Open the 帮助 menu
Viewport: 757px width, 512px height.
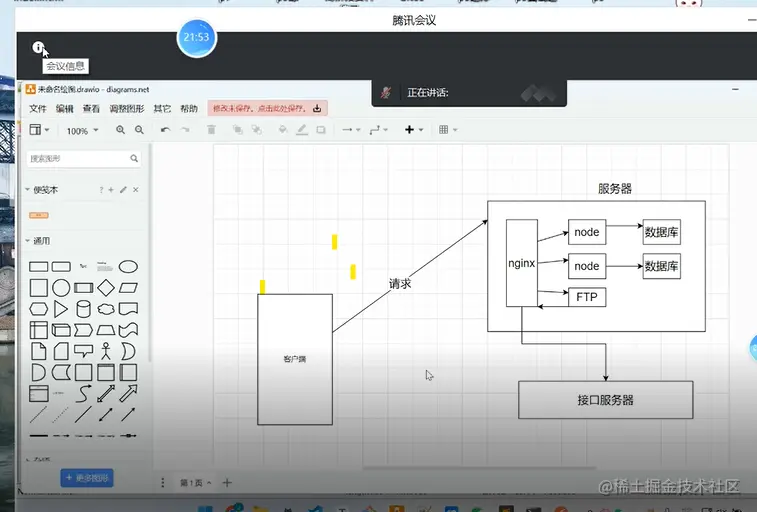(189, 109)
